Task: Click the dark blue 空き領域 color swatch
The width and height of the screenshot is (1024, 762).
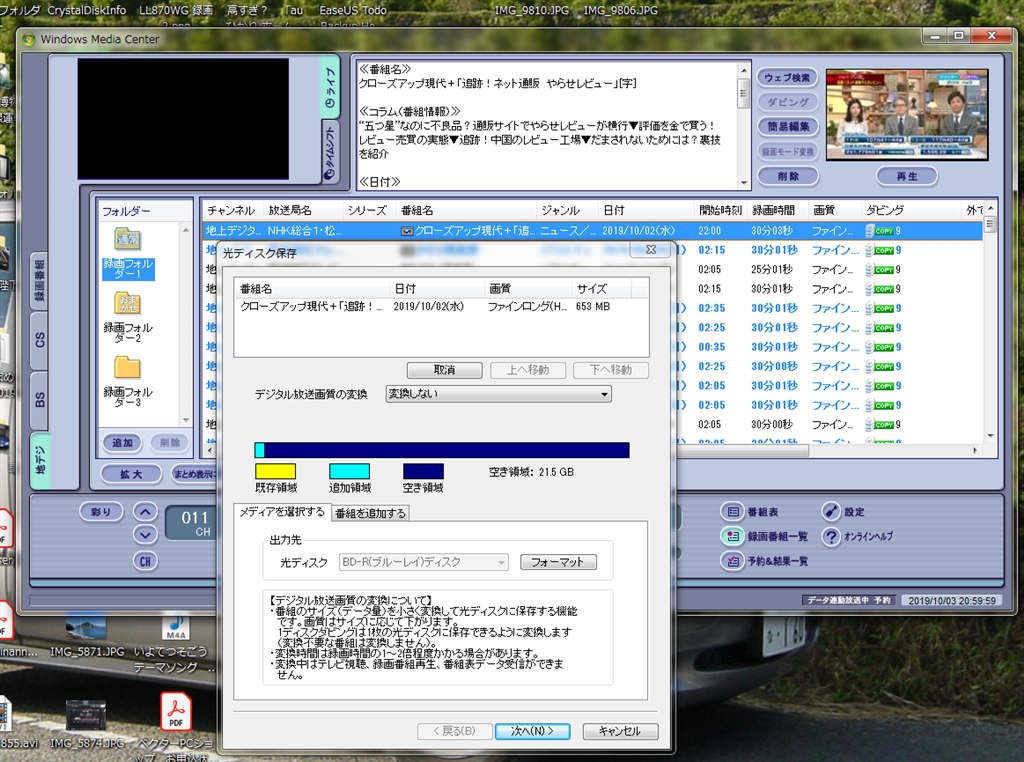Action: click(423, 471)
